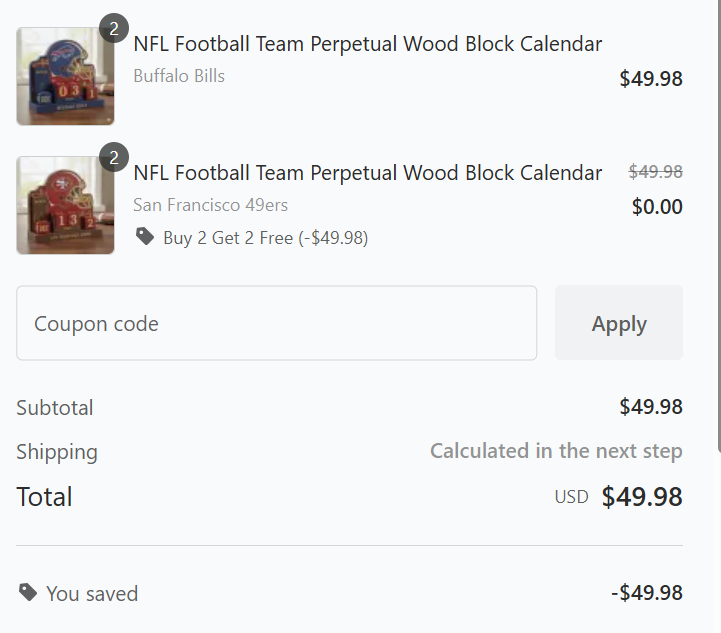721x633 pixels.
Task: Click quantity badge on San Francisco 49ers thumbnail
Action: click(114, 157)
